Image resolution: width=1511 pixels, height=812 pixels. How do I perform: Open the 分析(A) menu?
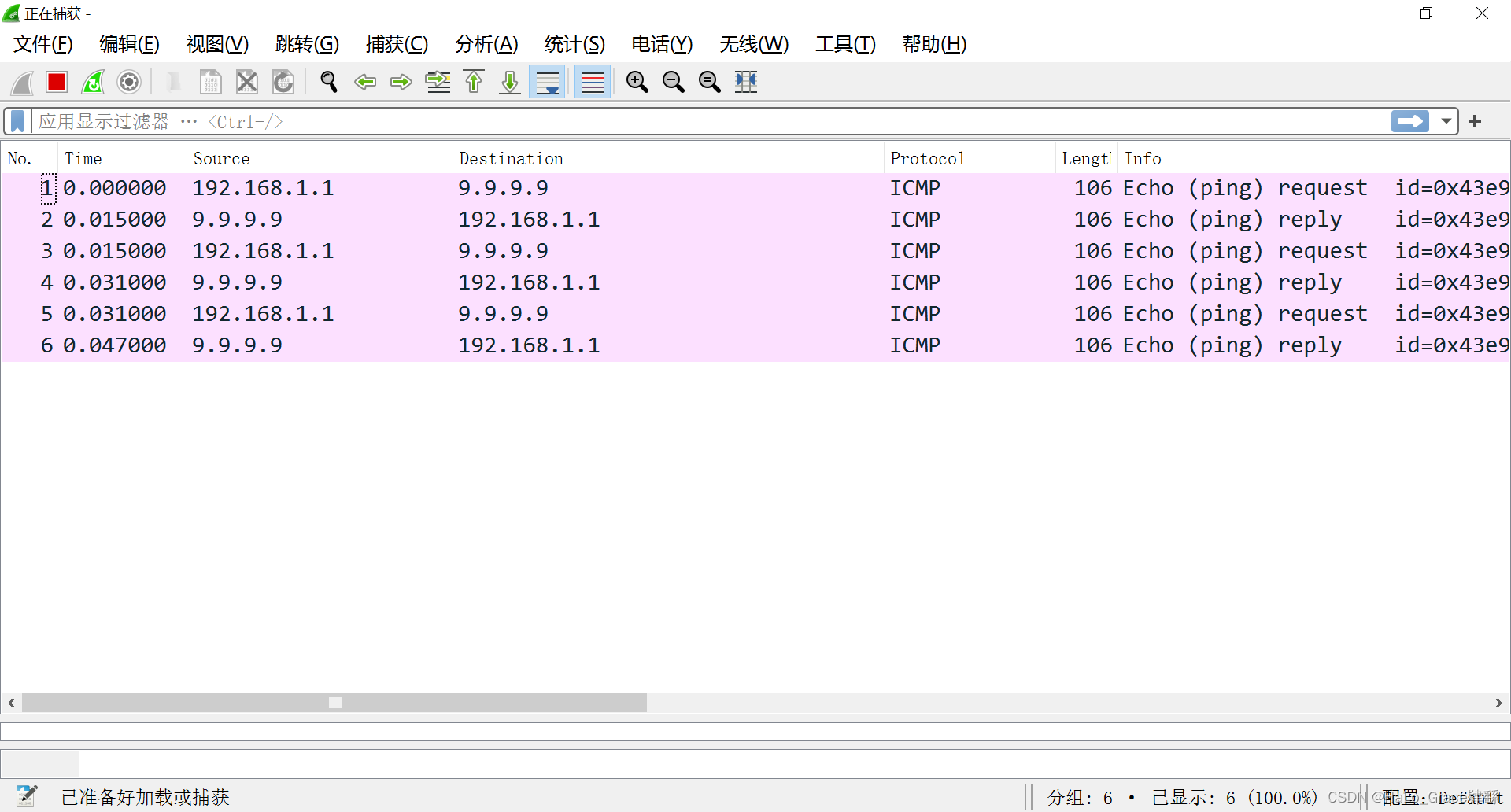(486, 44)
